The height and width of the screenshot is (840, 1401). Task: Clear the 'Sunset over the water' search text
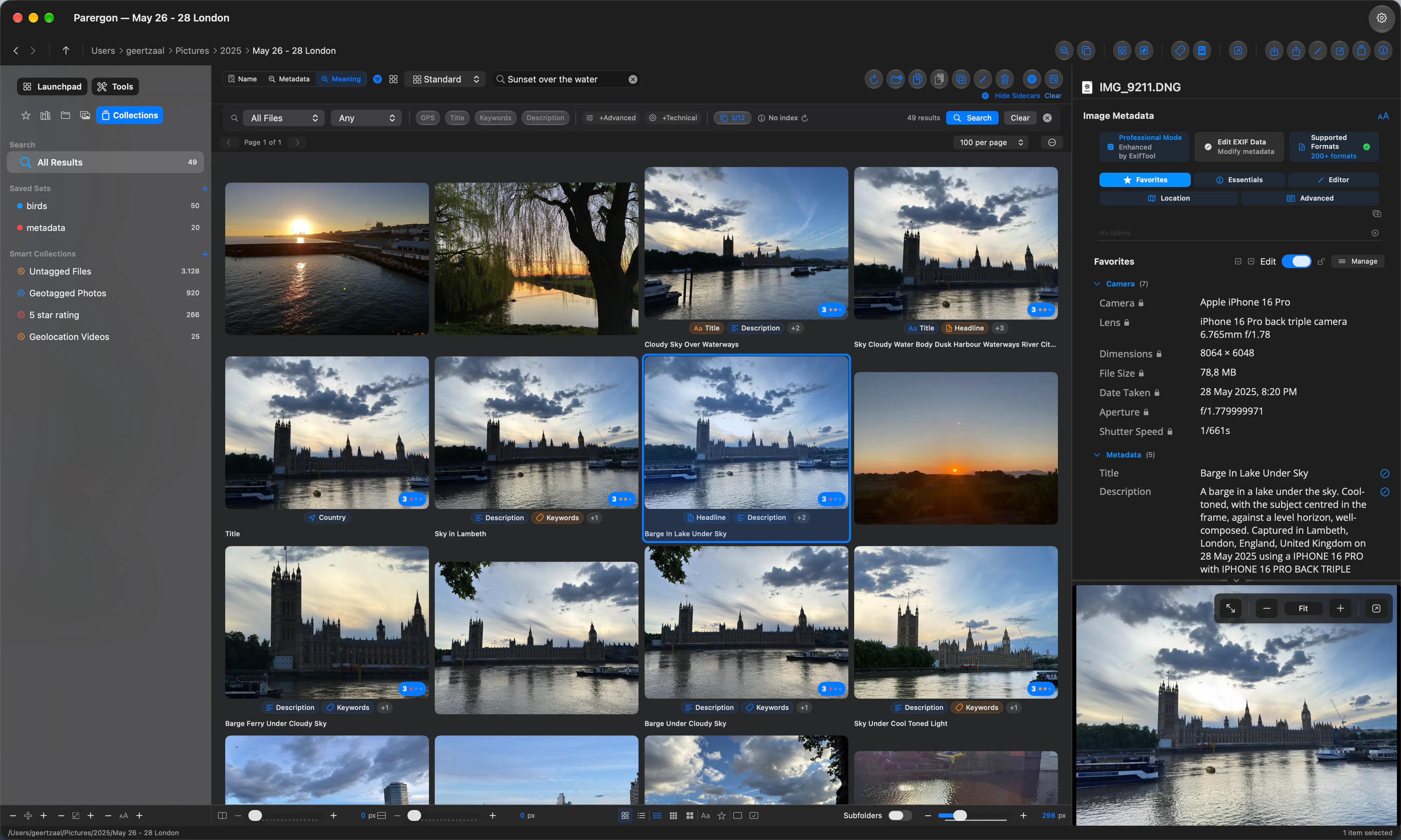(x=633, y=79)
